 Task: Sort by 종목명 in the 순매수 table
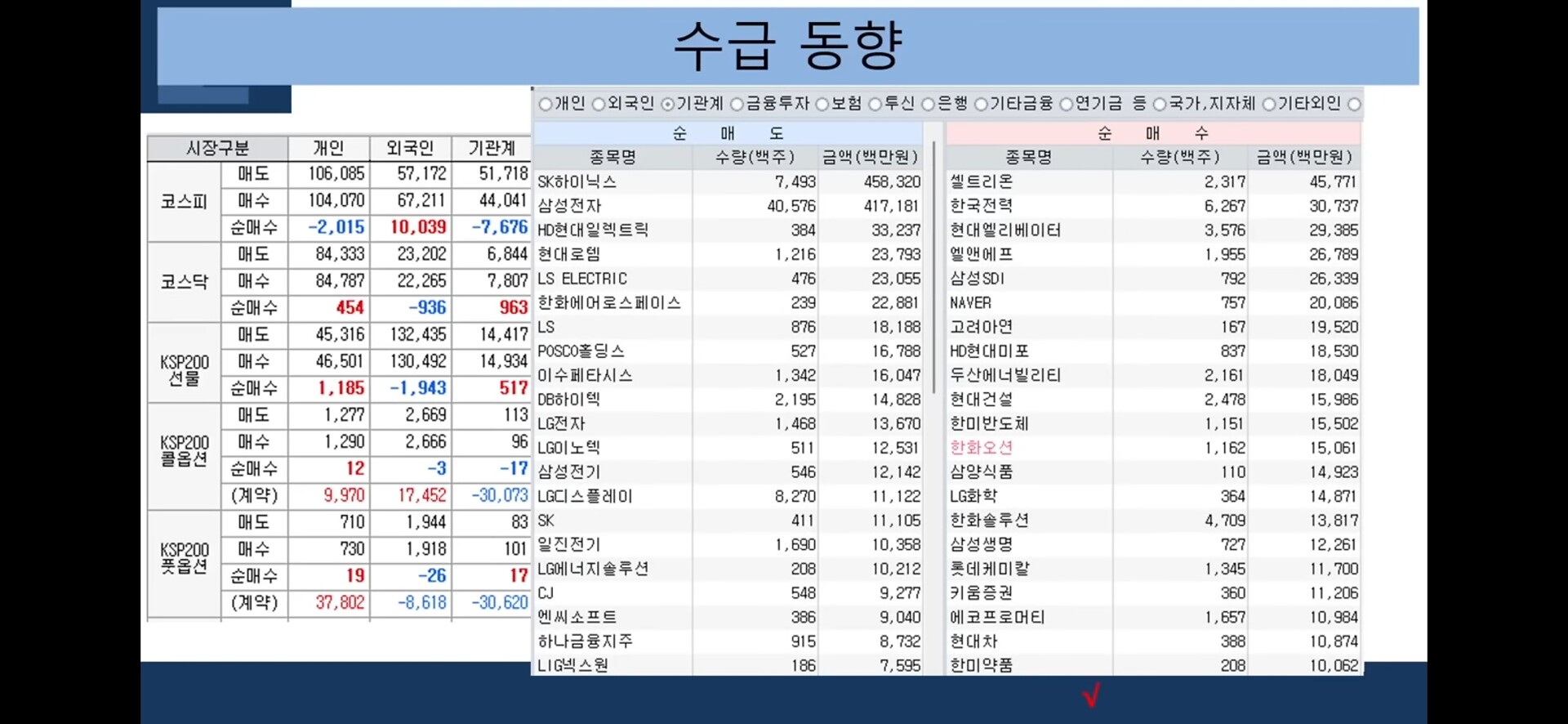(x=1029, y=157)
